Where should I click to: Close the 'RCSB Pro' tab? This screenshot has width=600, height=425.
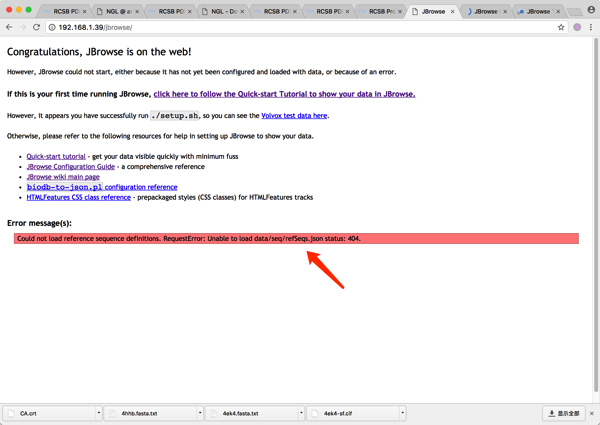(x=400, y=11)
